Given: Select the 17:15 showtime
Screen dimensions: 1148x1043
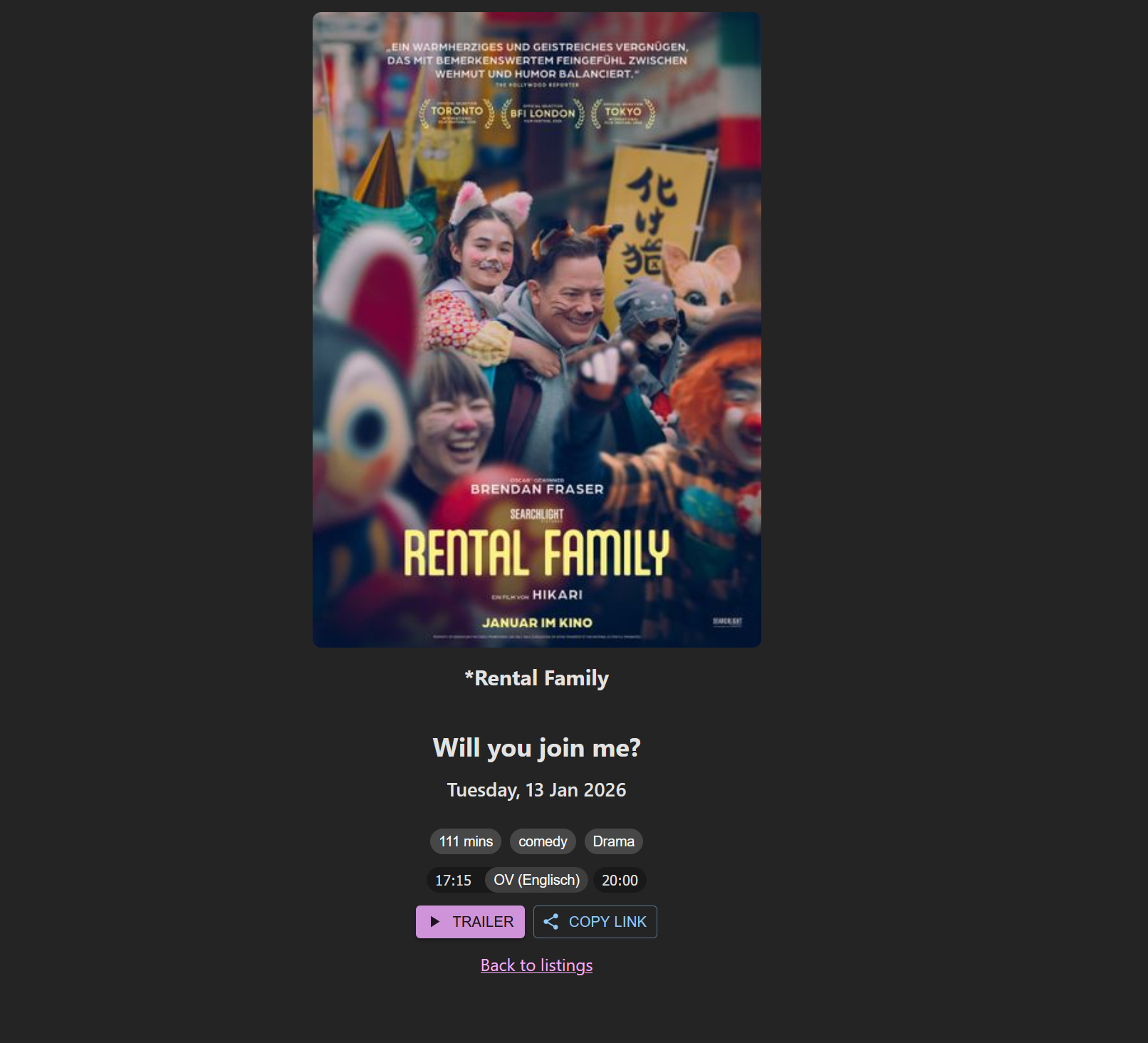Looking at the screenshot, I should [453, 881].
